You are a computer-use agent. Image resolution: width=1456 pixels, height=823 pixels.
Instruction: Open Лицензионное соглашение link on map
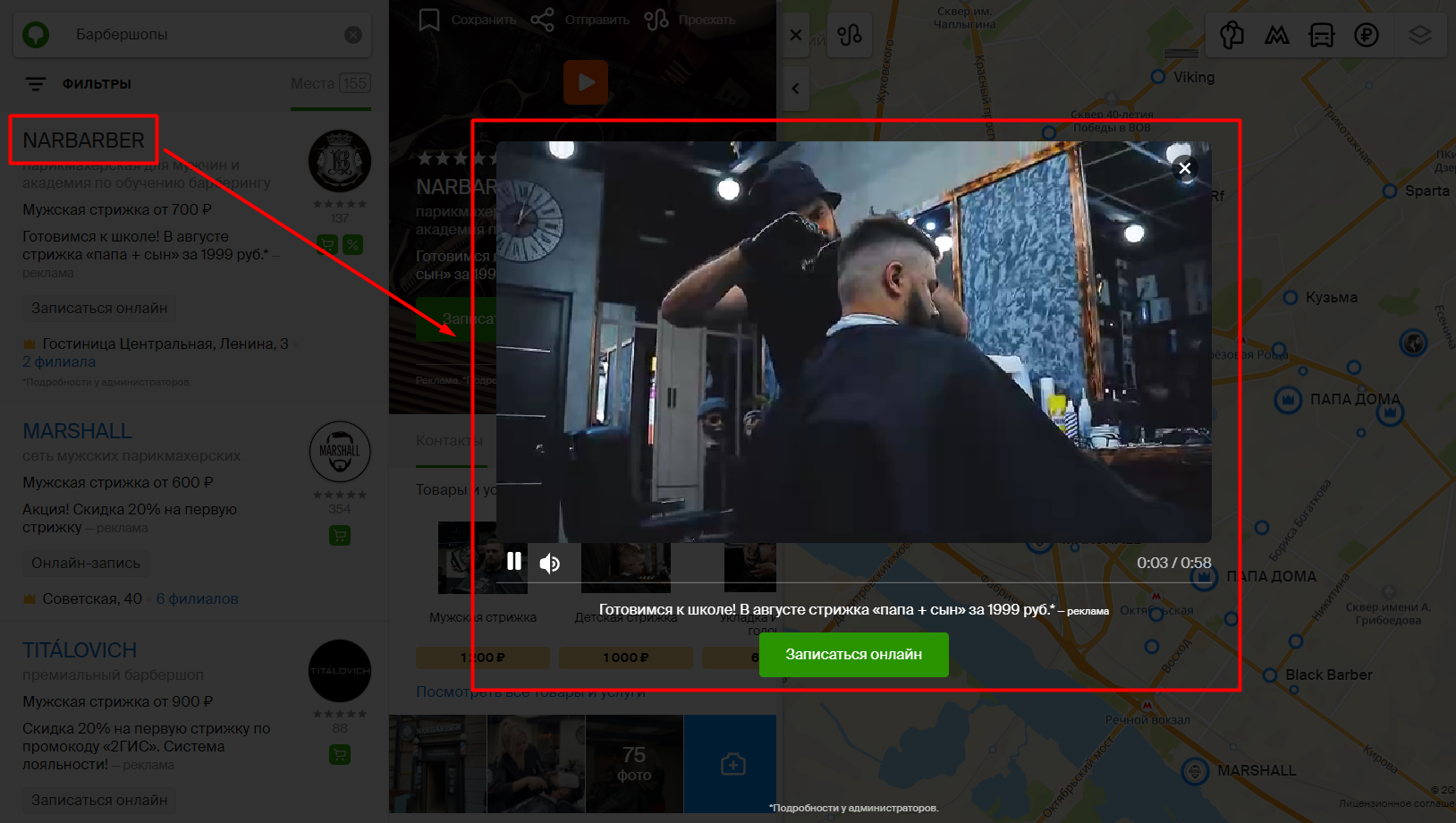point(1398,804)
